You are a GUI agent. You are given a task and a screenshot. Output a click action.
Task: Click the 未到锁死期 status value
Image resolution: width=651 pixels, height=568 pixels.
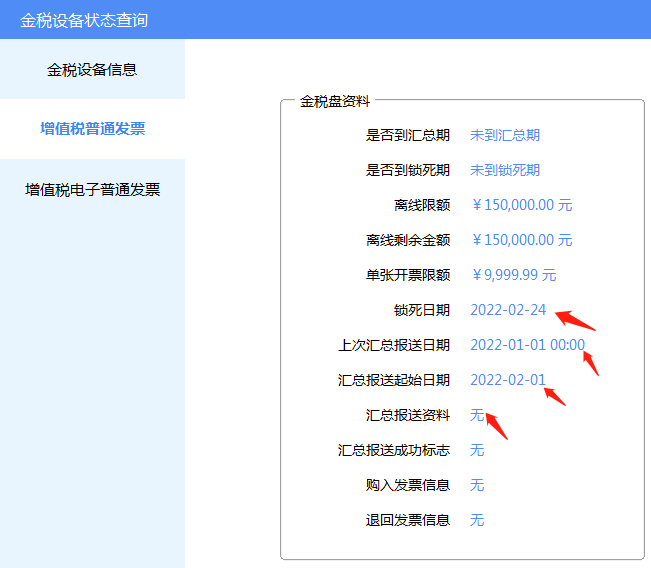504,170
